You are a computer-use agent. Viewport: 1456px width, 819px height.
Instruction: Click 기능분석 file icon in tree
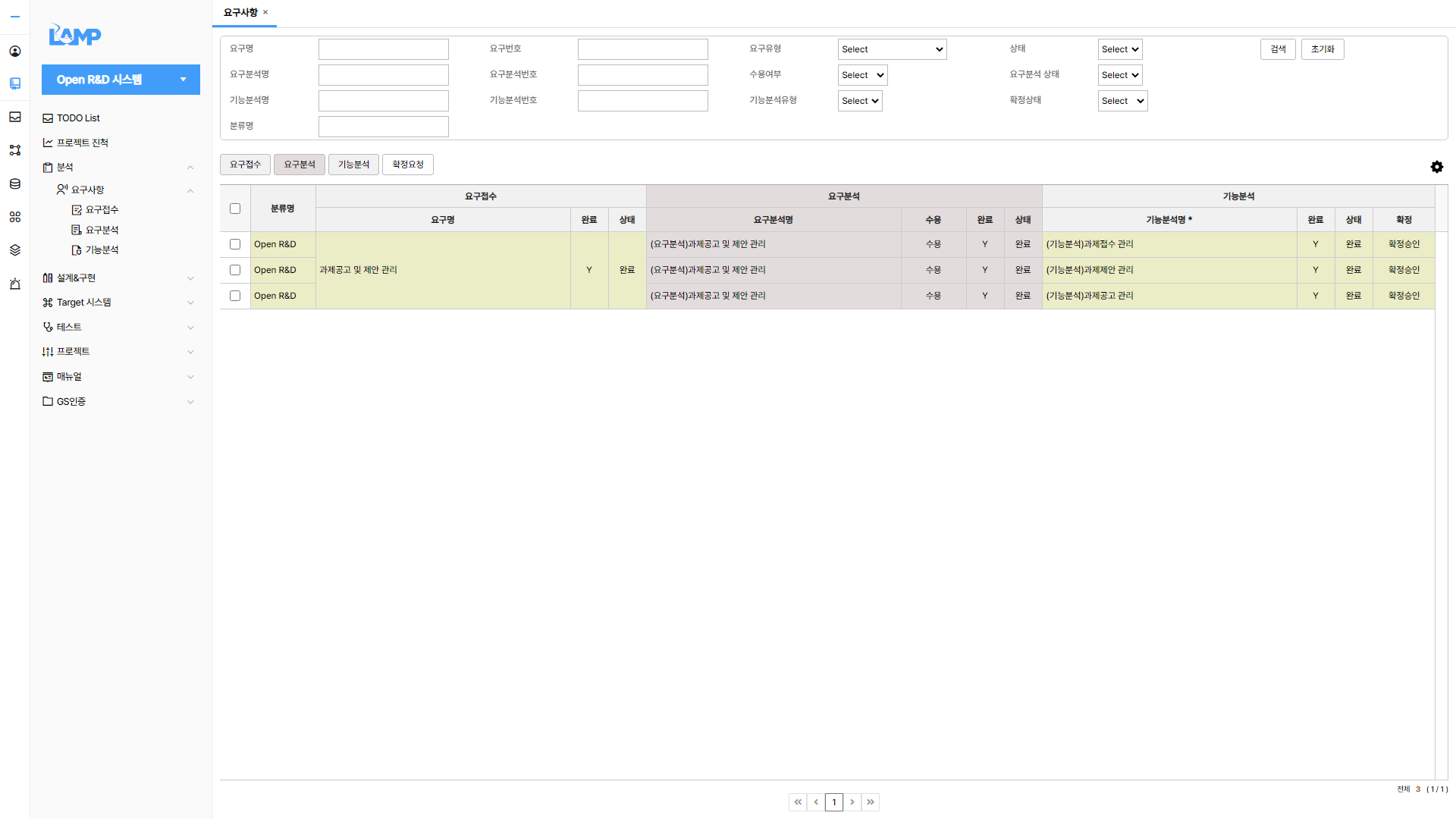point(77,250)
